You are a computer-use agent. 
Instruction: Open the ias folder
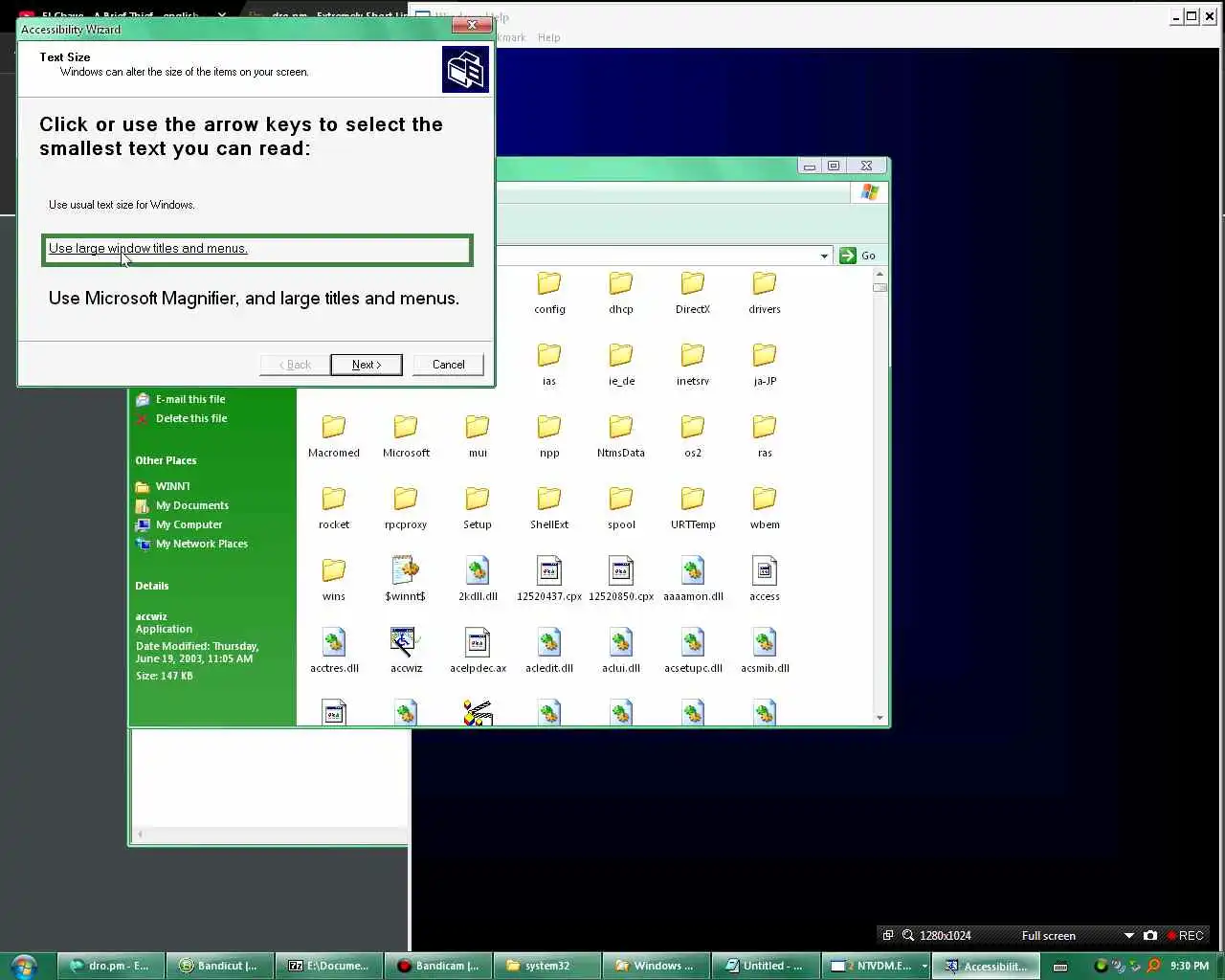click(549, 365)
